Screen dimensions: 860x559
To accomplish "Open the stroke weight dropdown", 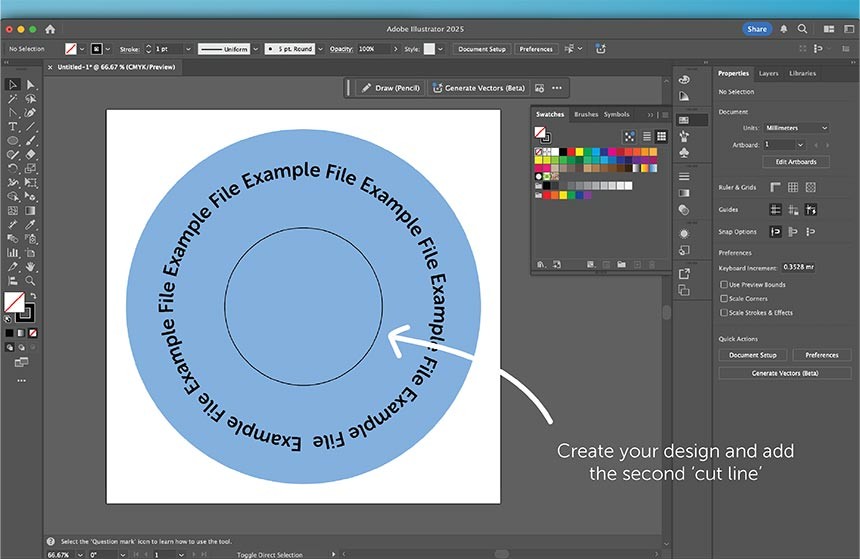I will pos(188,49).
